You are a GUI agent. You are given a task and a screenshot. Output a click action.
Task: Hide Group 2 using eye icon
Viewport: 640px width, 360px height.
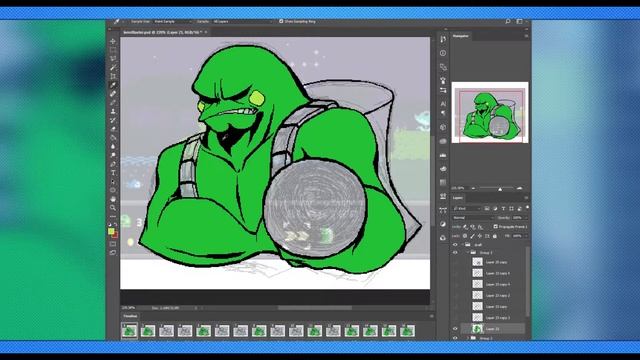[455, 338]
